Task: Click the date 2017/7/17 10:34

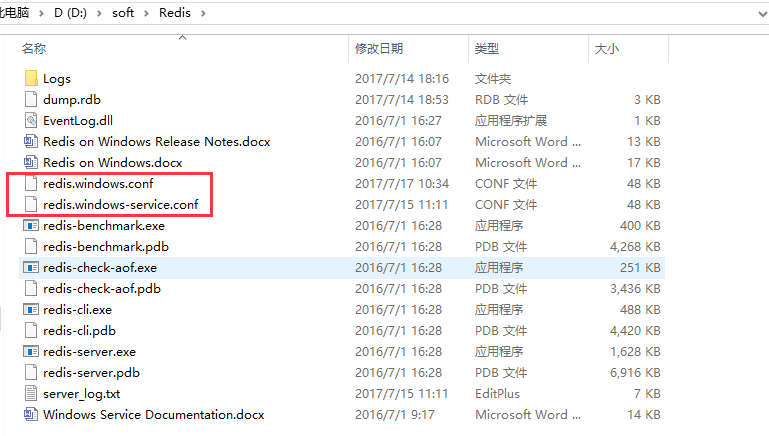Action: (402, 183)
